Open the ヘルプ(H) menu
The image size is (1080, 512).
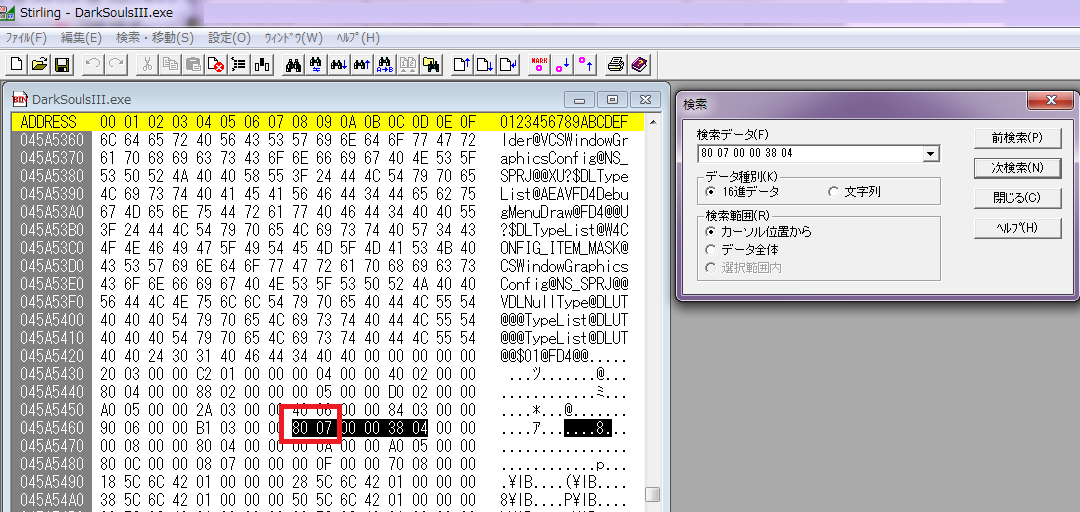[x=357, y=38]
